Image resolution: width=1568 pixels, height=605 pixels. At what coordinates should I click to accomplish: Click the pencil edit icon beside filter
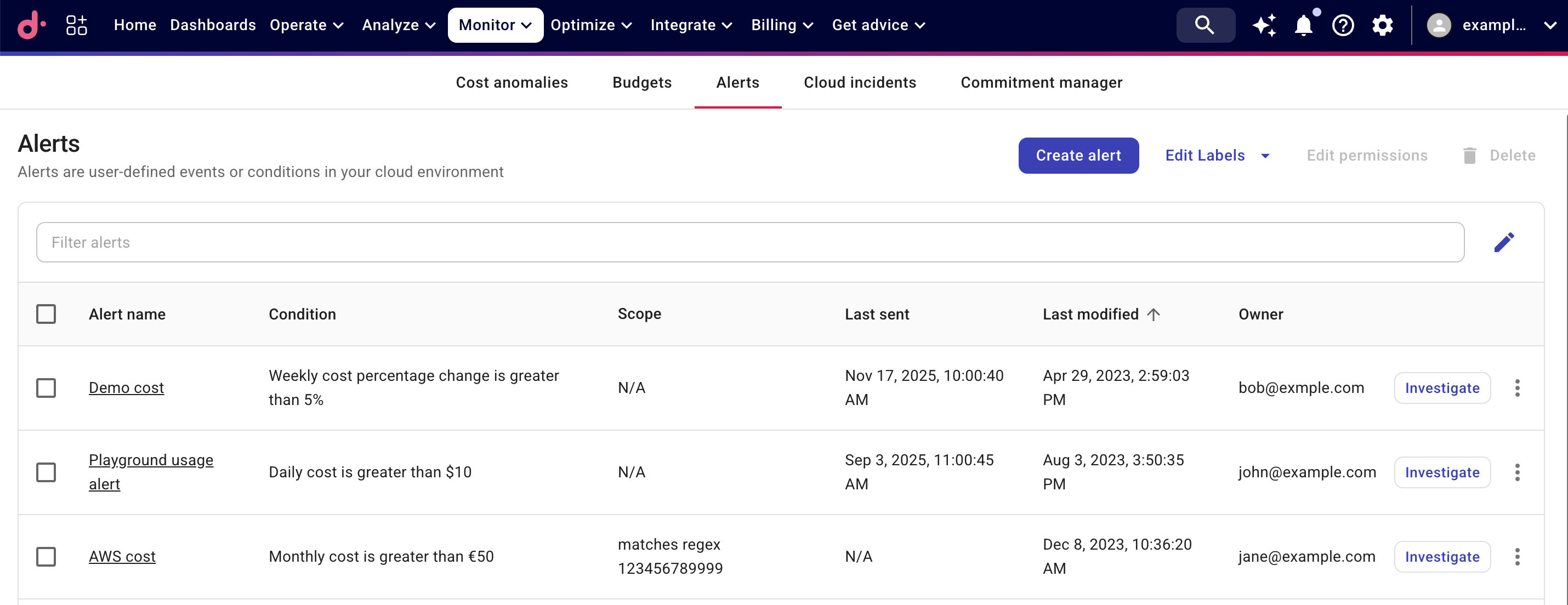click(1503, 242)
